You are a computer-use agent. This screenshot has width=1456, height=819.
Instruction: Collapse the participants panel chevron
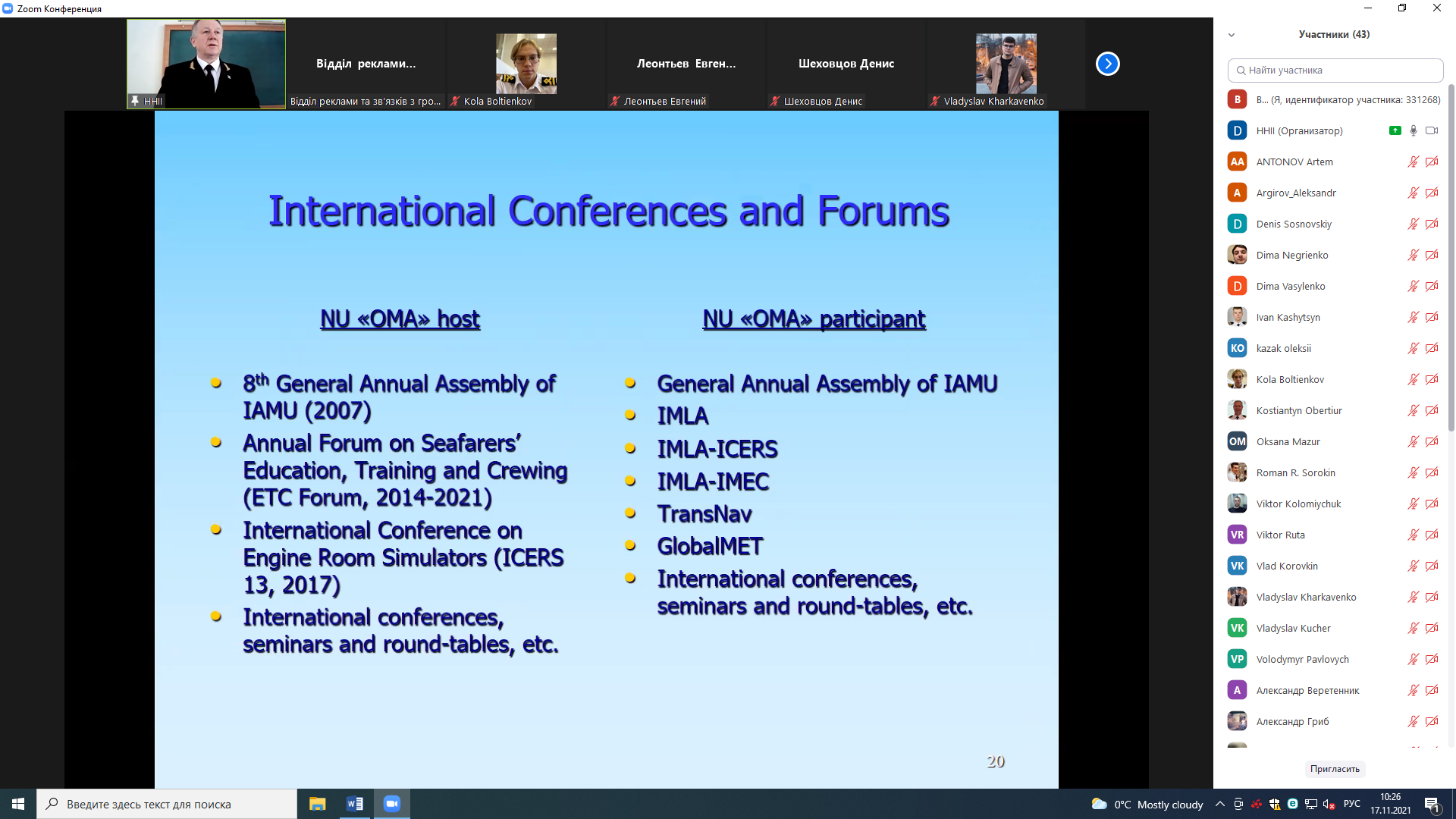click(x=1232, y=35)
